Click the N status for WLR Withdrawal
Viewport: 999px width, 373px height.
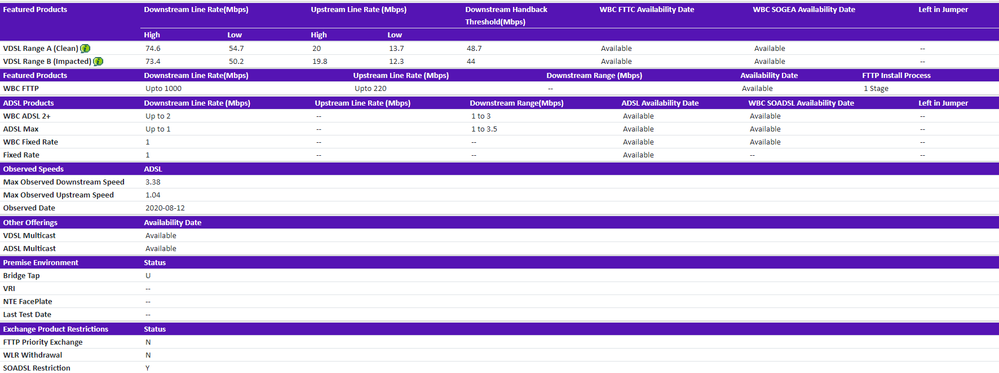pyautogui.click(x=148, y=355)
